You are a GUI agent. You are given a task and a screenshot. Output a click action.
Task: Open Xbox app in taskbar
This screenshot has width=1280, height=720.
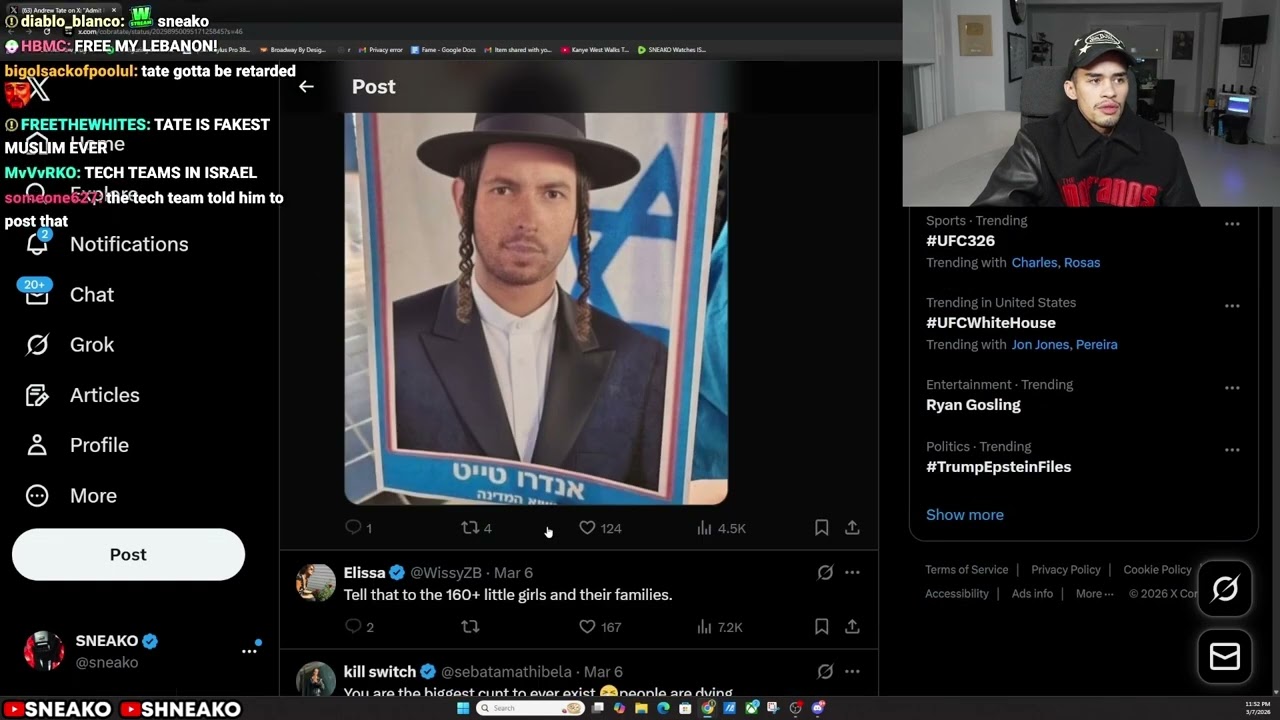click(751, 708)
